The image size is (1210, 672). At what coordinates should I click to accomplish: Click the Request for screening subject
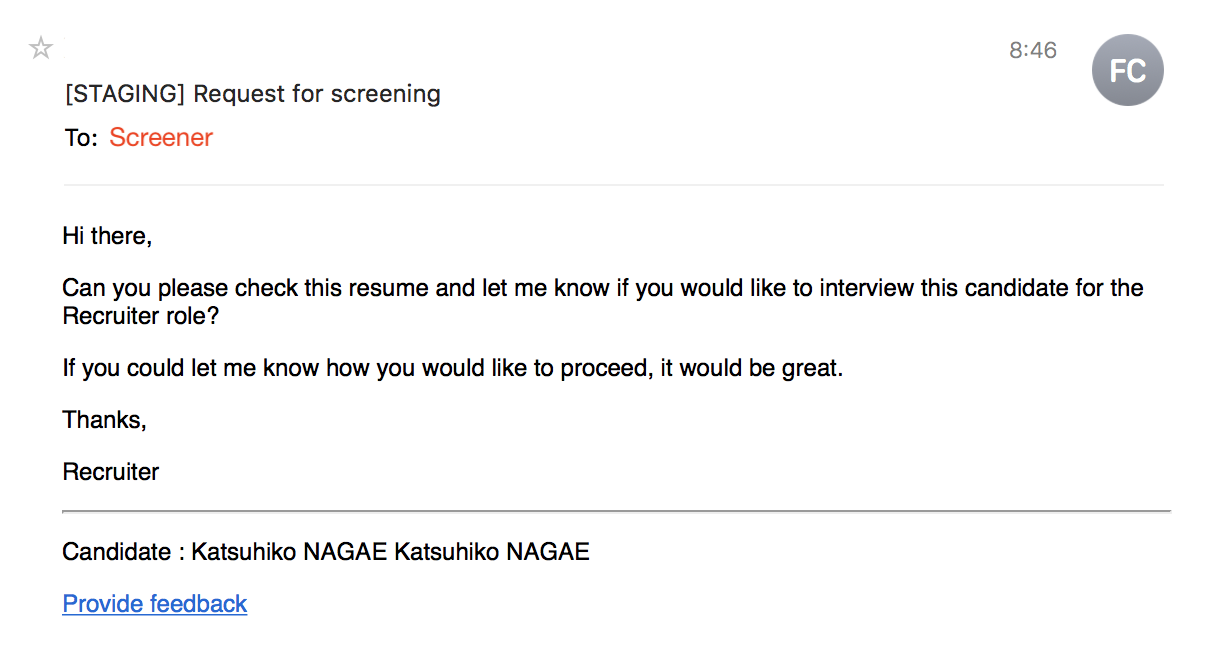pyautogui.click(x=316, y=94)
